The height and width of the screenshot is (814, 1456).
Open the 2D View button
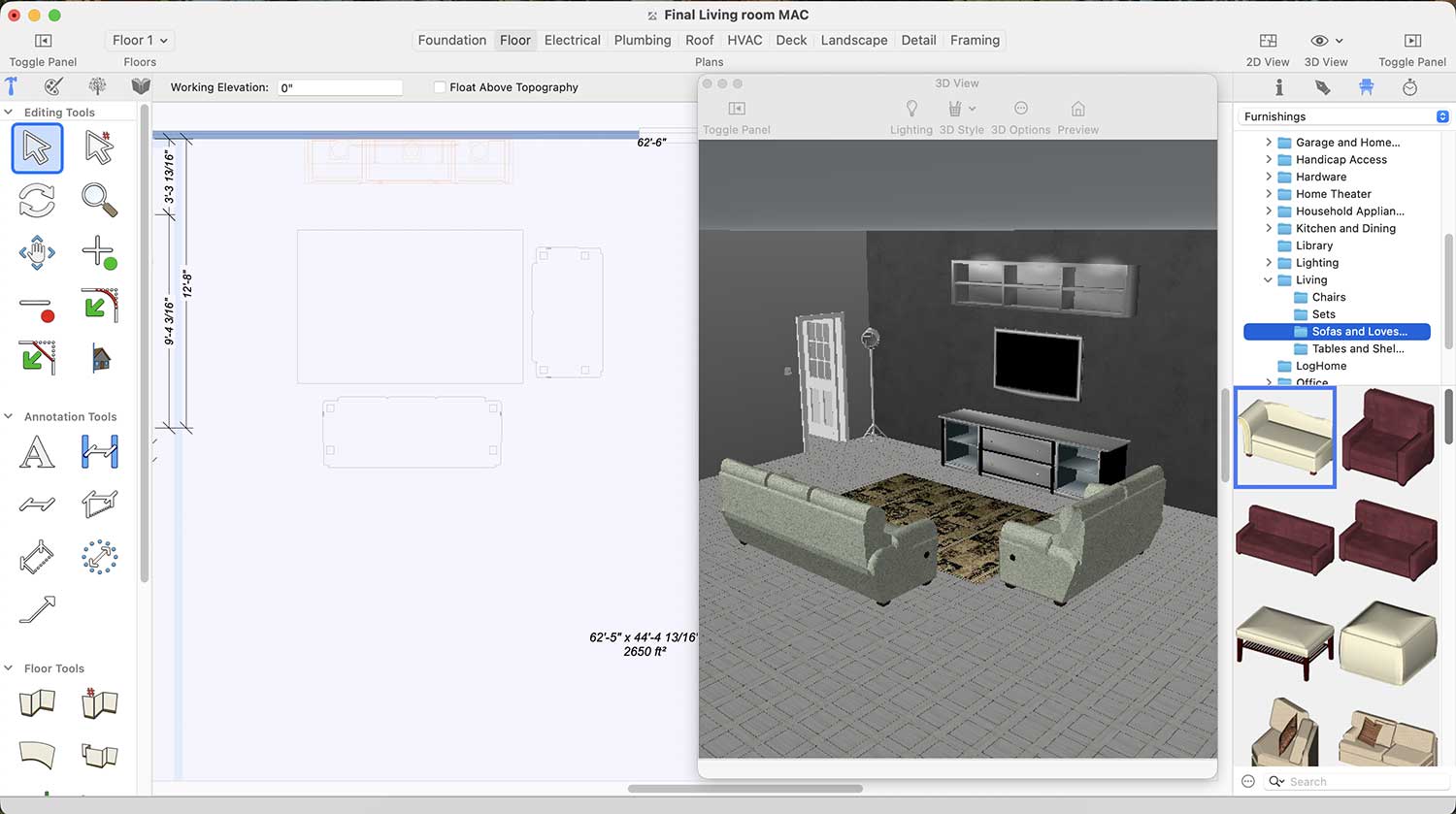tap(1268, 41)
